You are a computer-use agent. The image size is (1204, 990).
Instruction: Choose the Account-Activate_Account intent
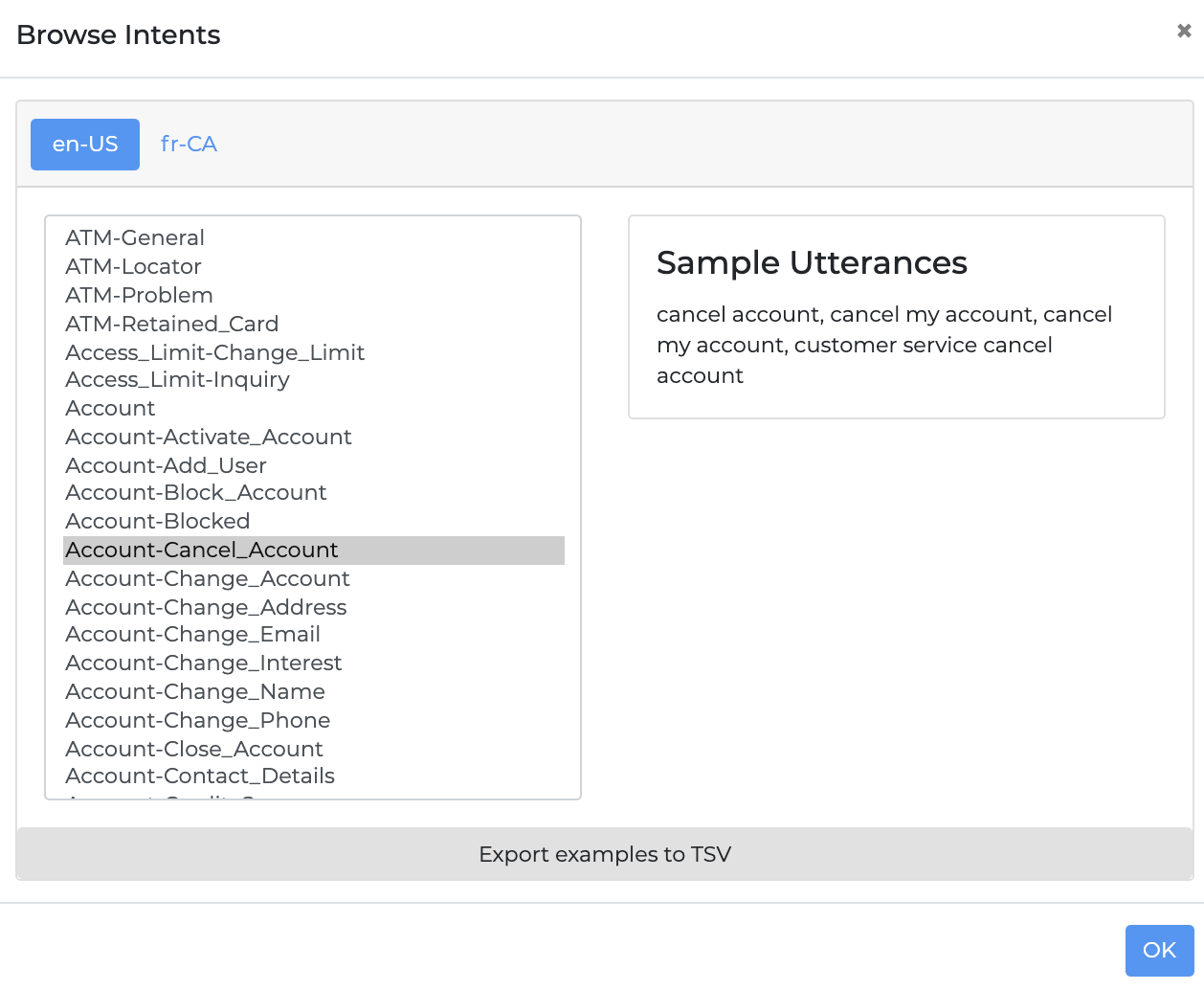[x=208, y=437]
